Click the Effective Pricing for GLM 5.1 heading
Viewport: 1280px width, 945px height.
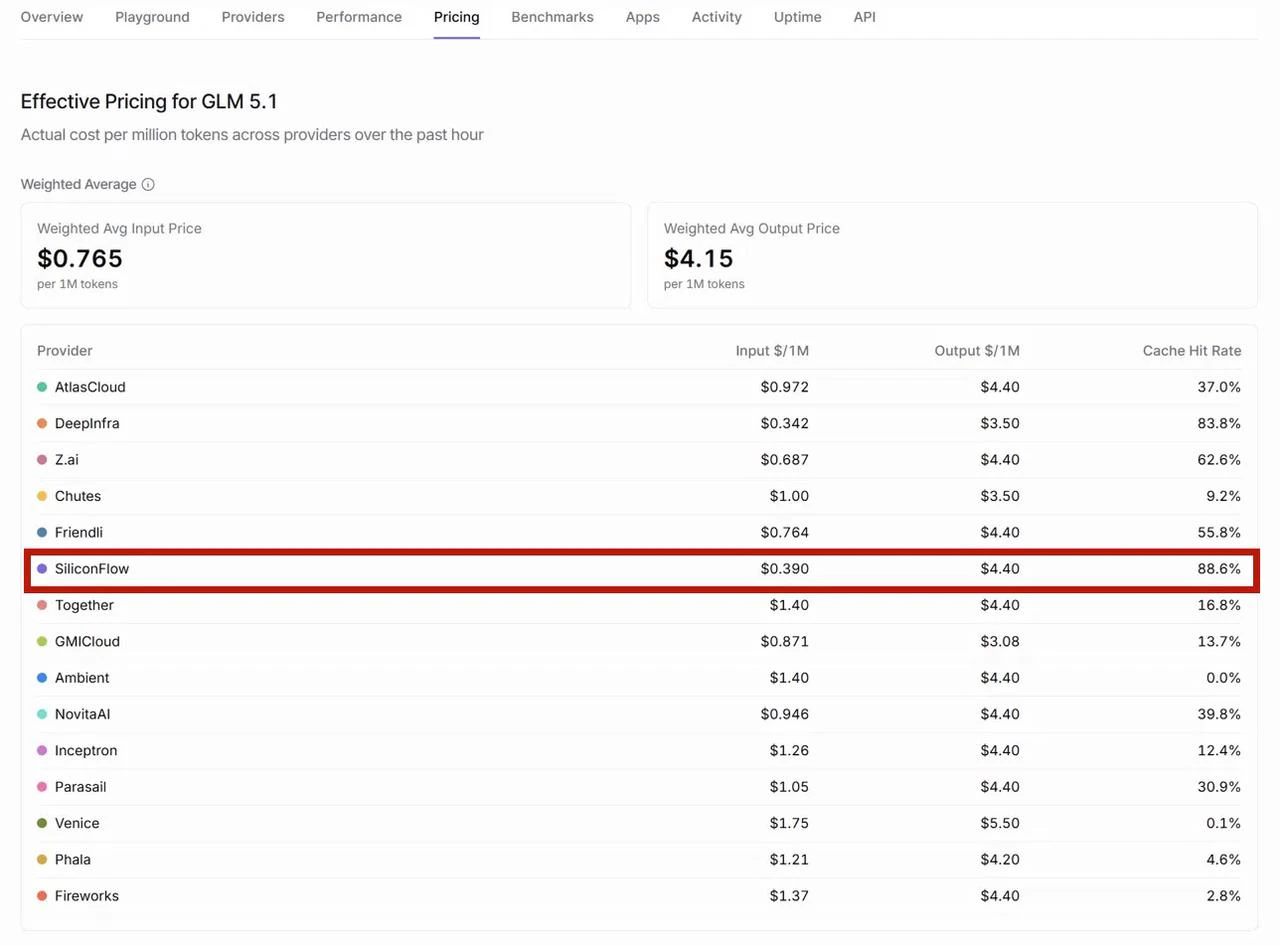tap(149, 101)
